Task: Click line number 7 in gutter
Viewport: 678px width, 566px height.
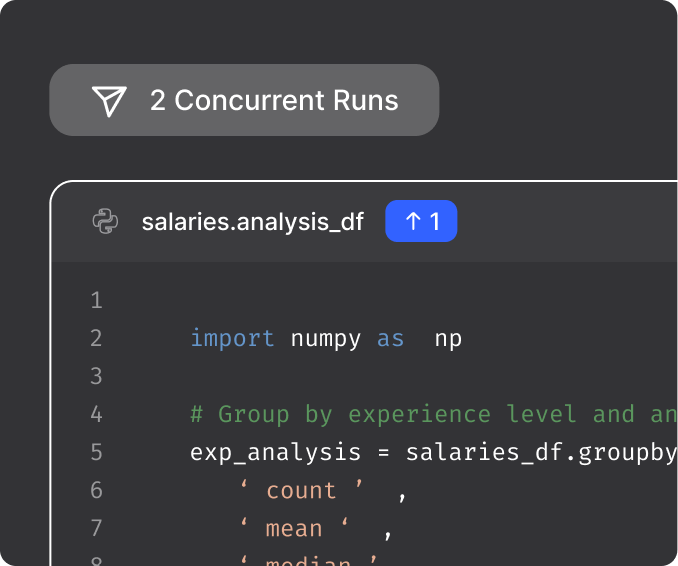Action: pos(96,528)
